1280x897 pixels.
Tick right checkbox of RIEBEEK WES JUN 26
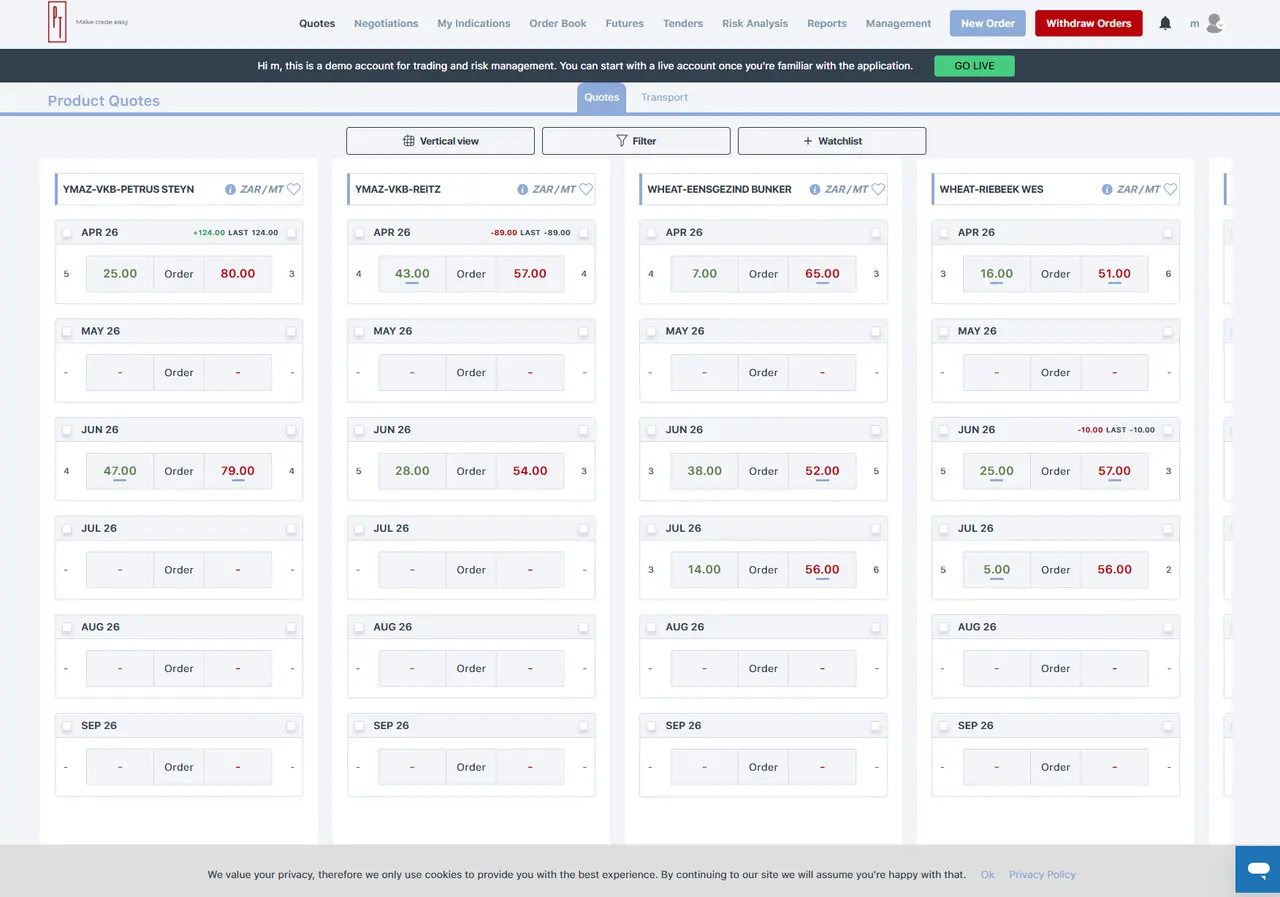(1167, 430)
